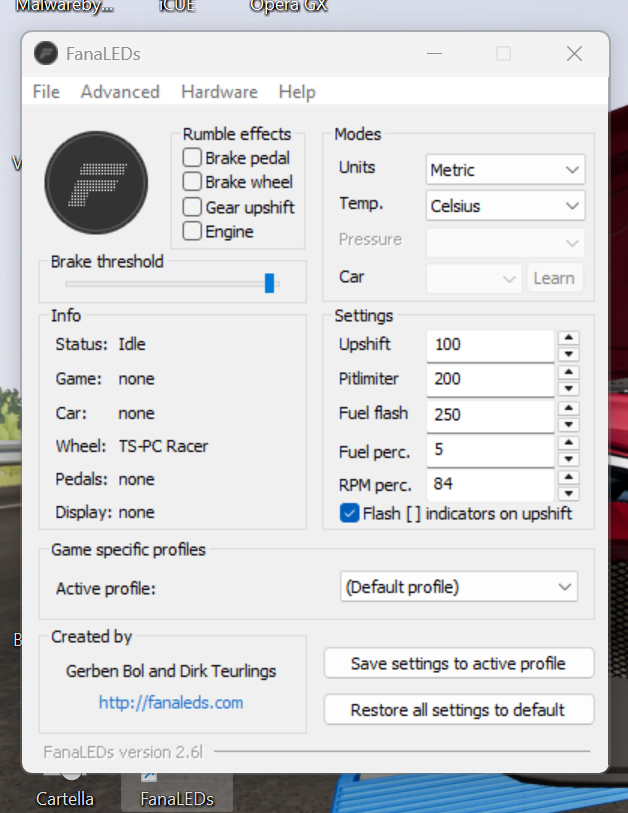Image resolution: width=628 pixels, height=813 pixels.
Task: Increase the RPM perc. value
Action: point(569,477)
